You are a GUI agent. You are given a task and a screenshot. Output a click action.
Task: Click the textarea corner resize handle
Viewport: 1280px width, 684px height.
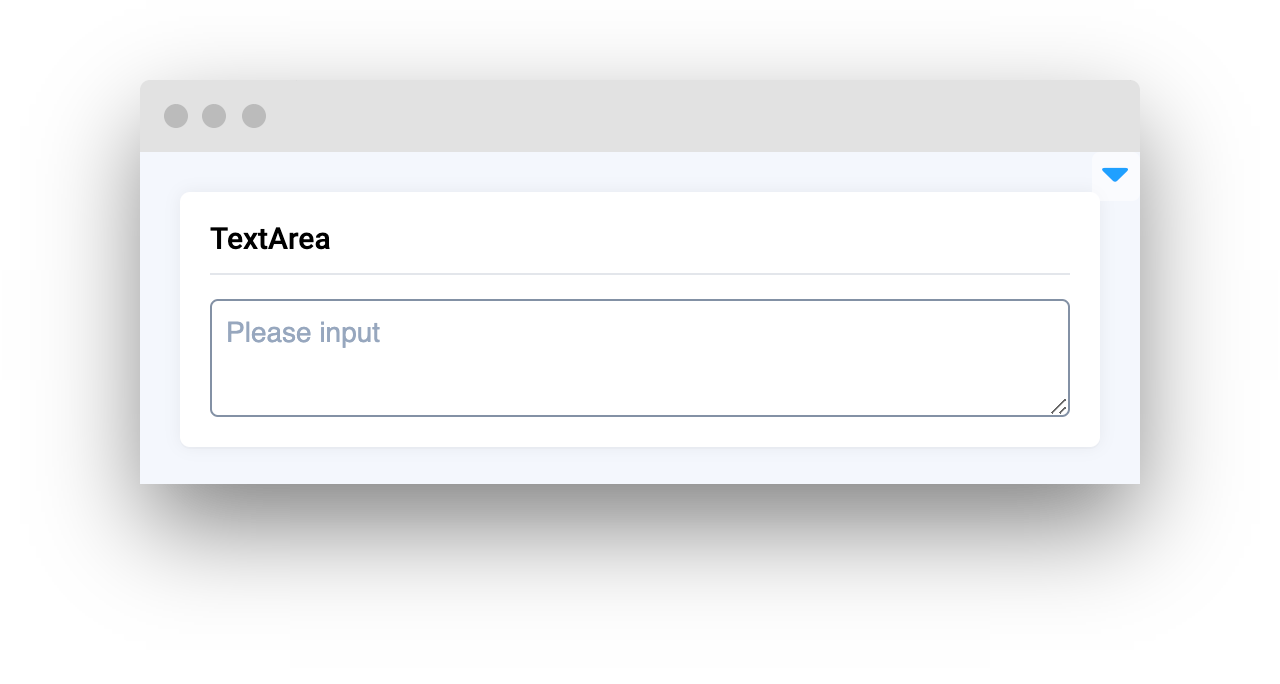pos(1059,406)
